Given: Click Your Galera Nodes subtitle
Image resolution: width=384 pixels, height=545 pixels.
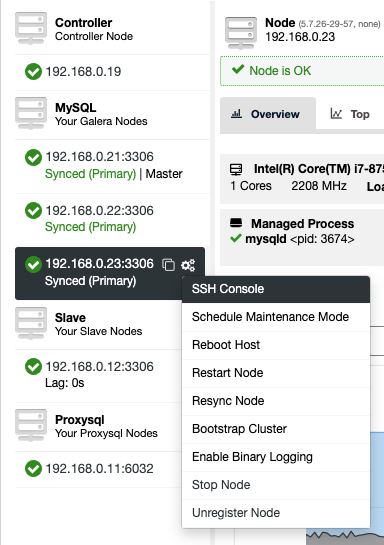Looking at the screenshot, I should pyautogui.click(x=101, y=121).
